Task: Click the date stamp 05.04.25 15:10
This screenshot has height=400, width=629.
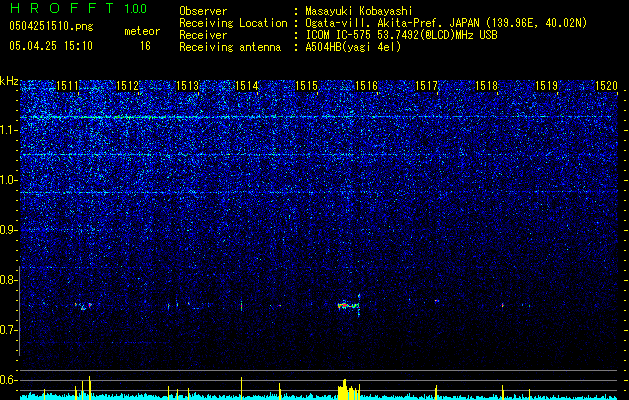Action: [x=51, y=46]
